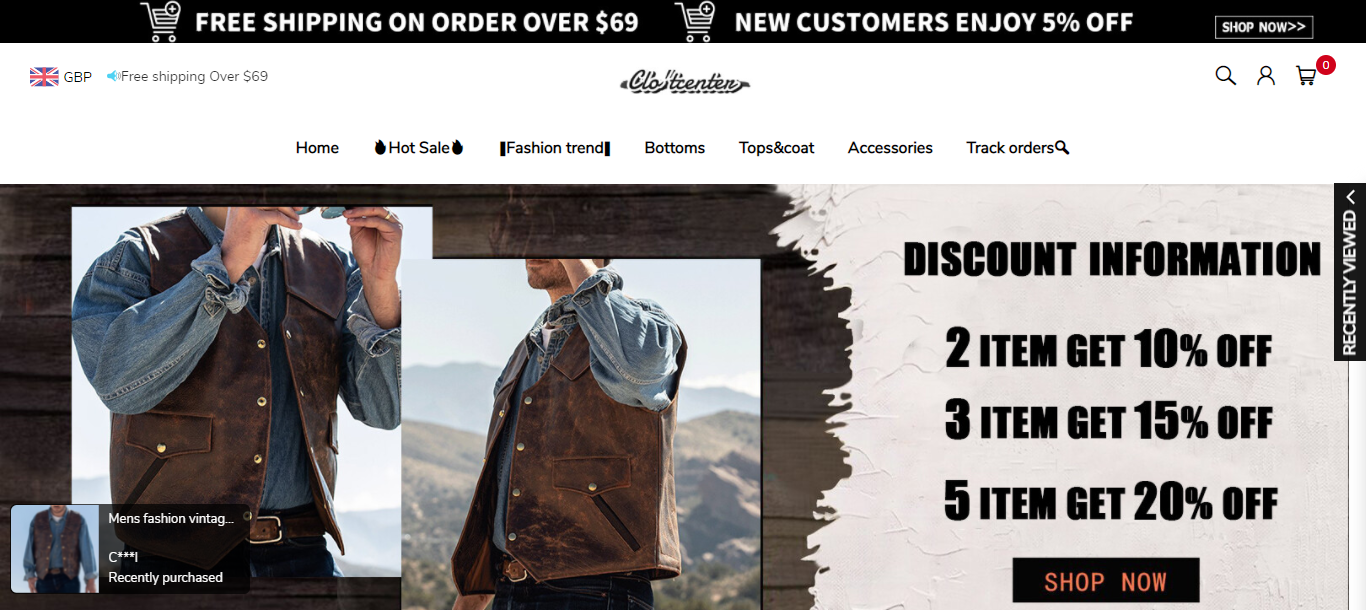The width and height of the screenshot is (1366, 610).
Task: Click the UK flag currency icon
Action: tap(44, 77)
